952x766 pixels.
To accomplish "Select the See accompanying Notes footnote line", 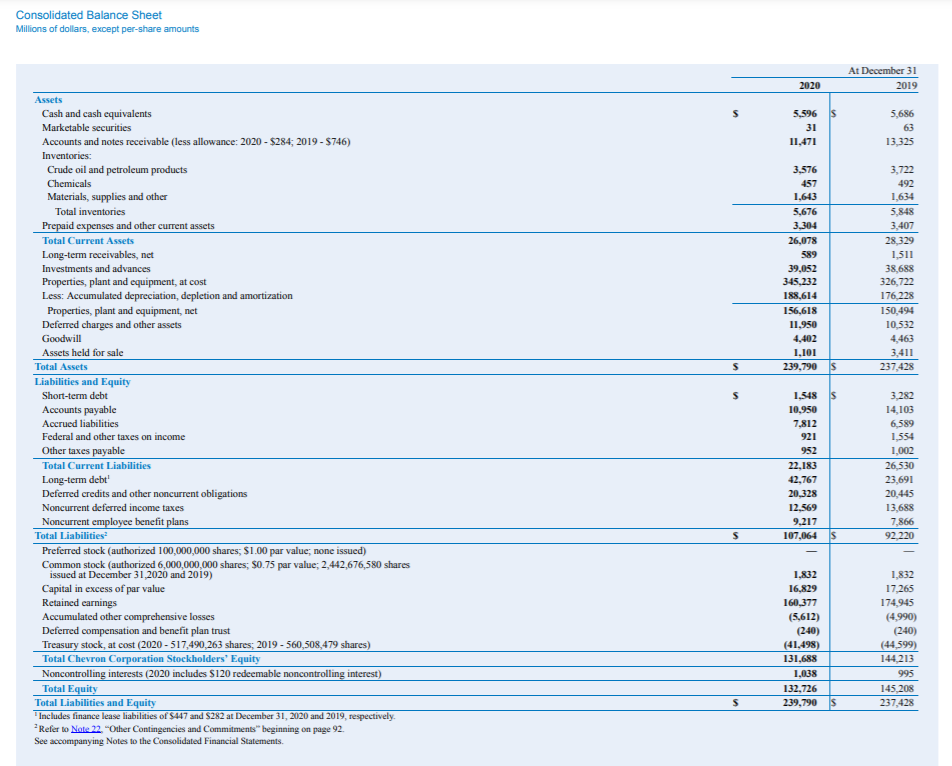I will pos(159,741).
